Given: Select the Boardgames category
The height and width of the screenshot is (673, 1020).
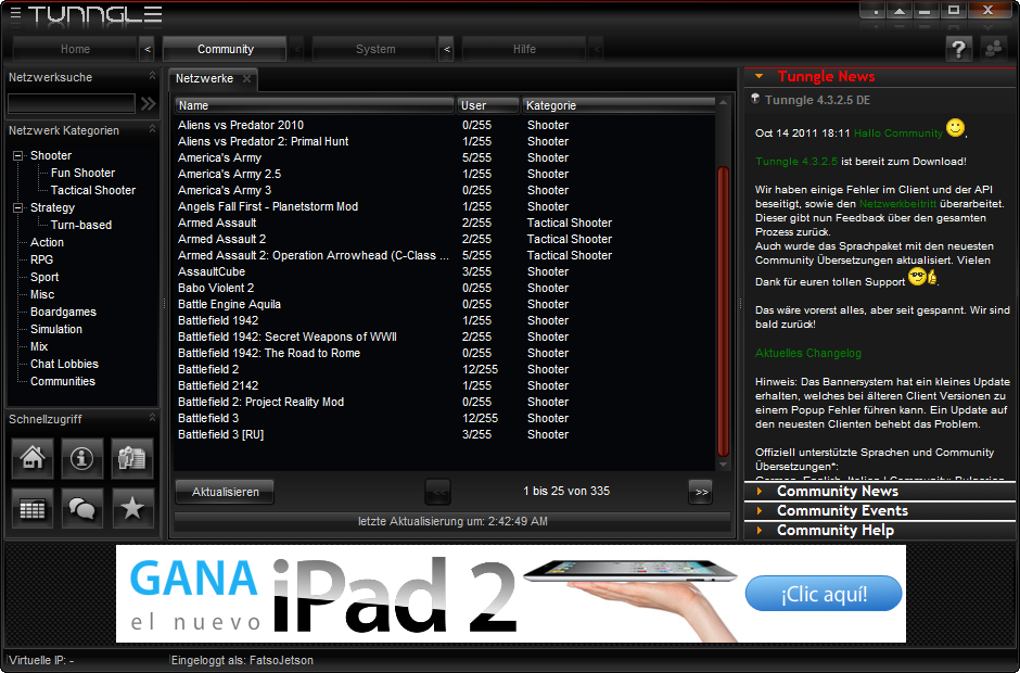Looking at the screenshot, I should (x=63, y=312).
